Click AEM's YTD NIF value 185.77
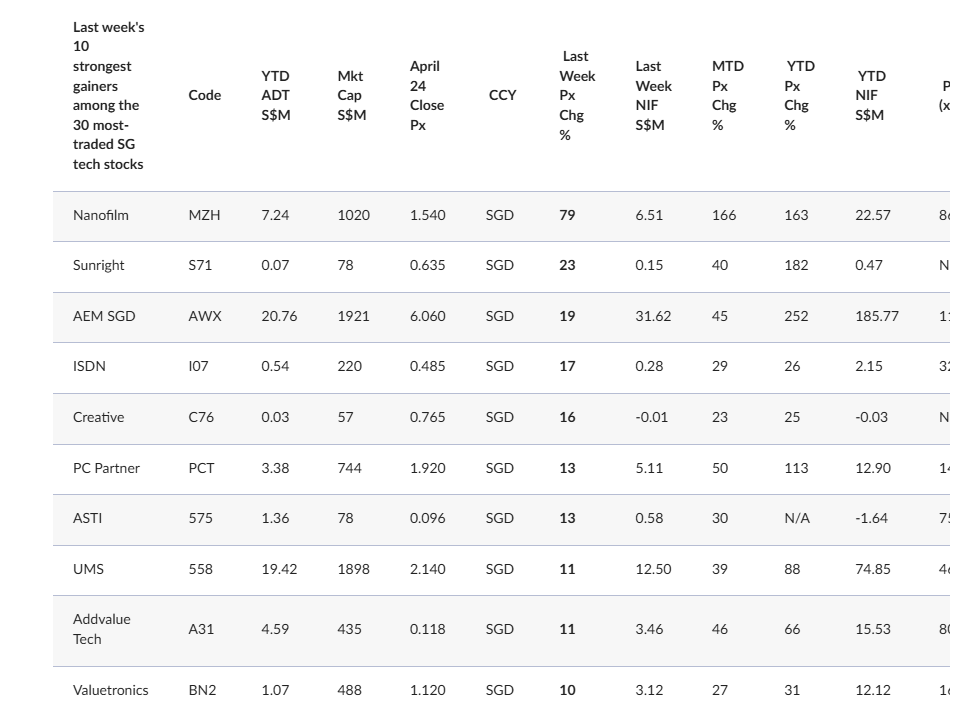978x713 pixels. [x=876, y=316]
